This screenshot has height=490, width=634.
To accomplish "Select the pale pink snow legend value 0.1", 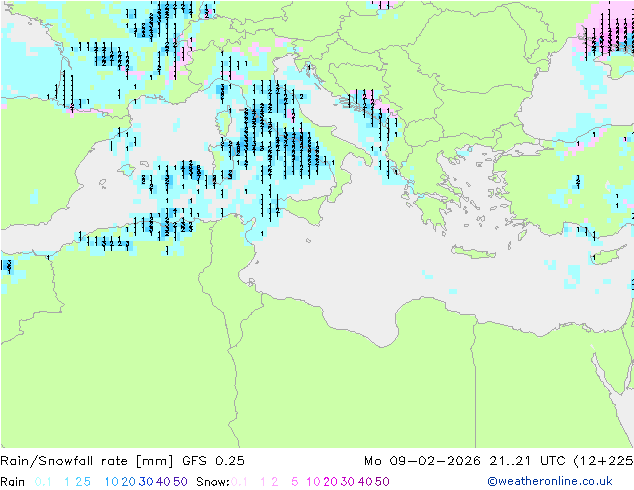I will [x=239, y=482].
